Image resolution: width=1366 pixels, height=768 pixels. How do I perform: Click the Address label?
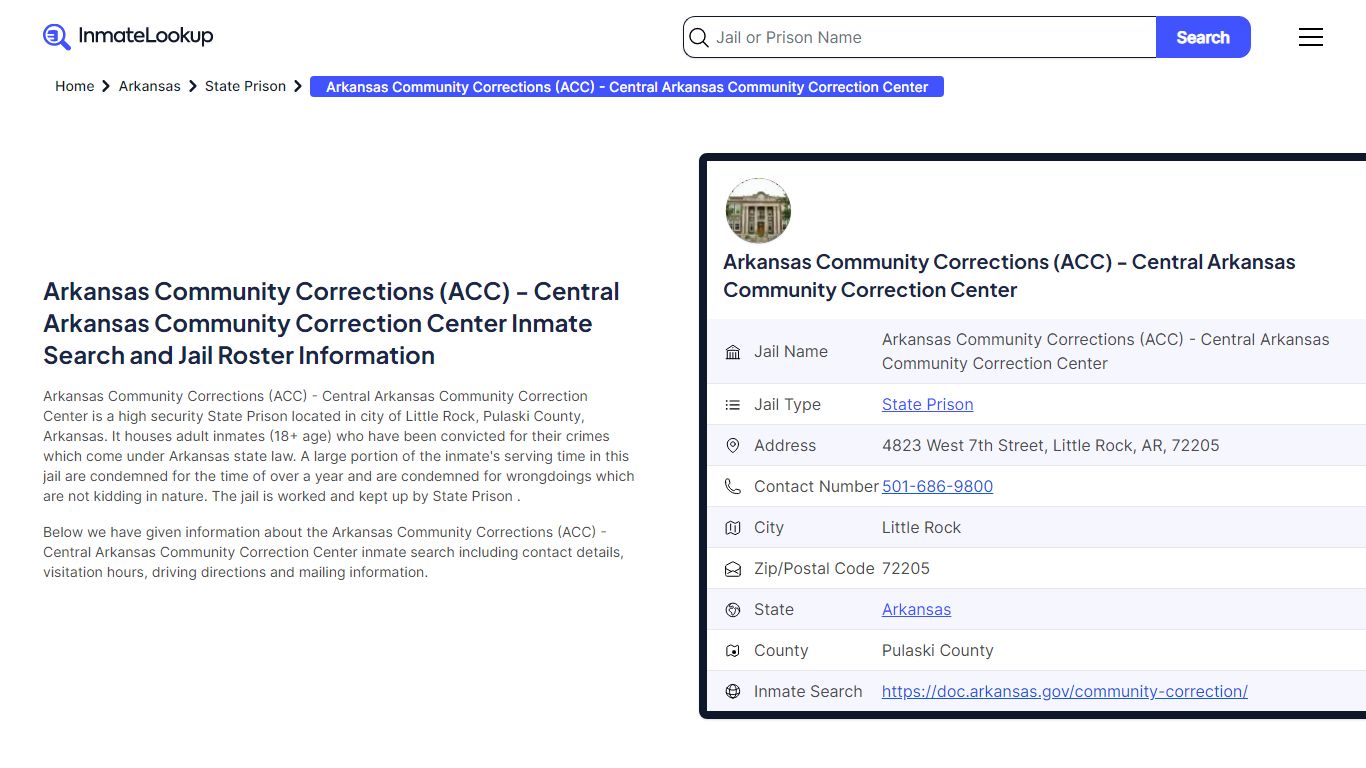click(785, 446)
